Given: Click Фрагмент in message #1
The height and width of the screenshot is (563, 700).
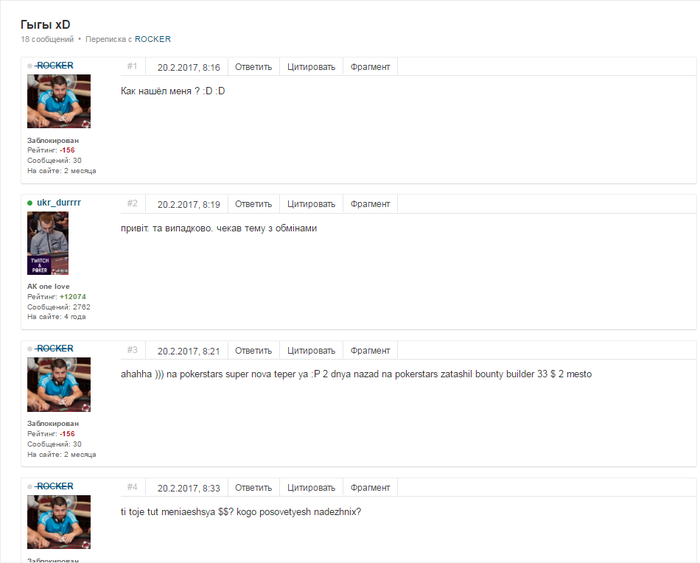Looking at the screenshot, I should click(370, 67).
